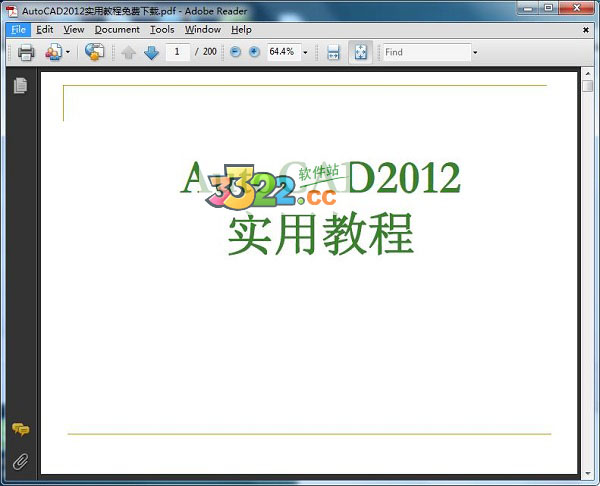
Task: Select the 64.4% zoom value field
Action: 284,52
